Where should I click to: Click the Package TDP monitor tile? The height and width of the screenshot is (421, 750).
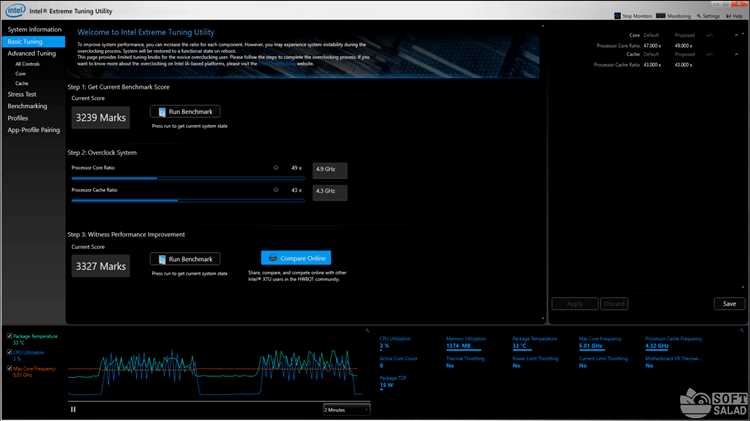pos(393,382)
